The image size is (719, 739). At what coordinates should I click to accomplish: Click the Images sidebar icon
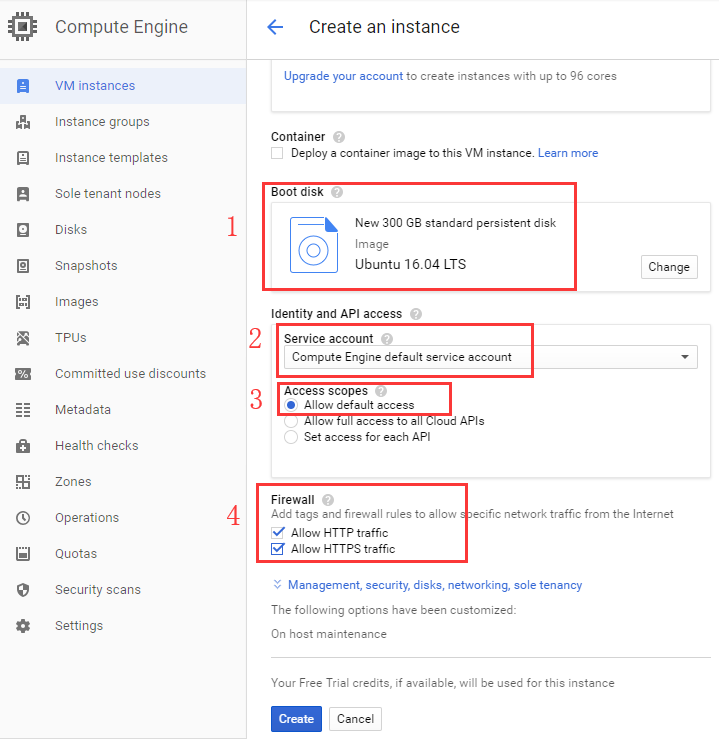23,302
